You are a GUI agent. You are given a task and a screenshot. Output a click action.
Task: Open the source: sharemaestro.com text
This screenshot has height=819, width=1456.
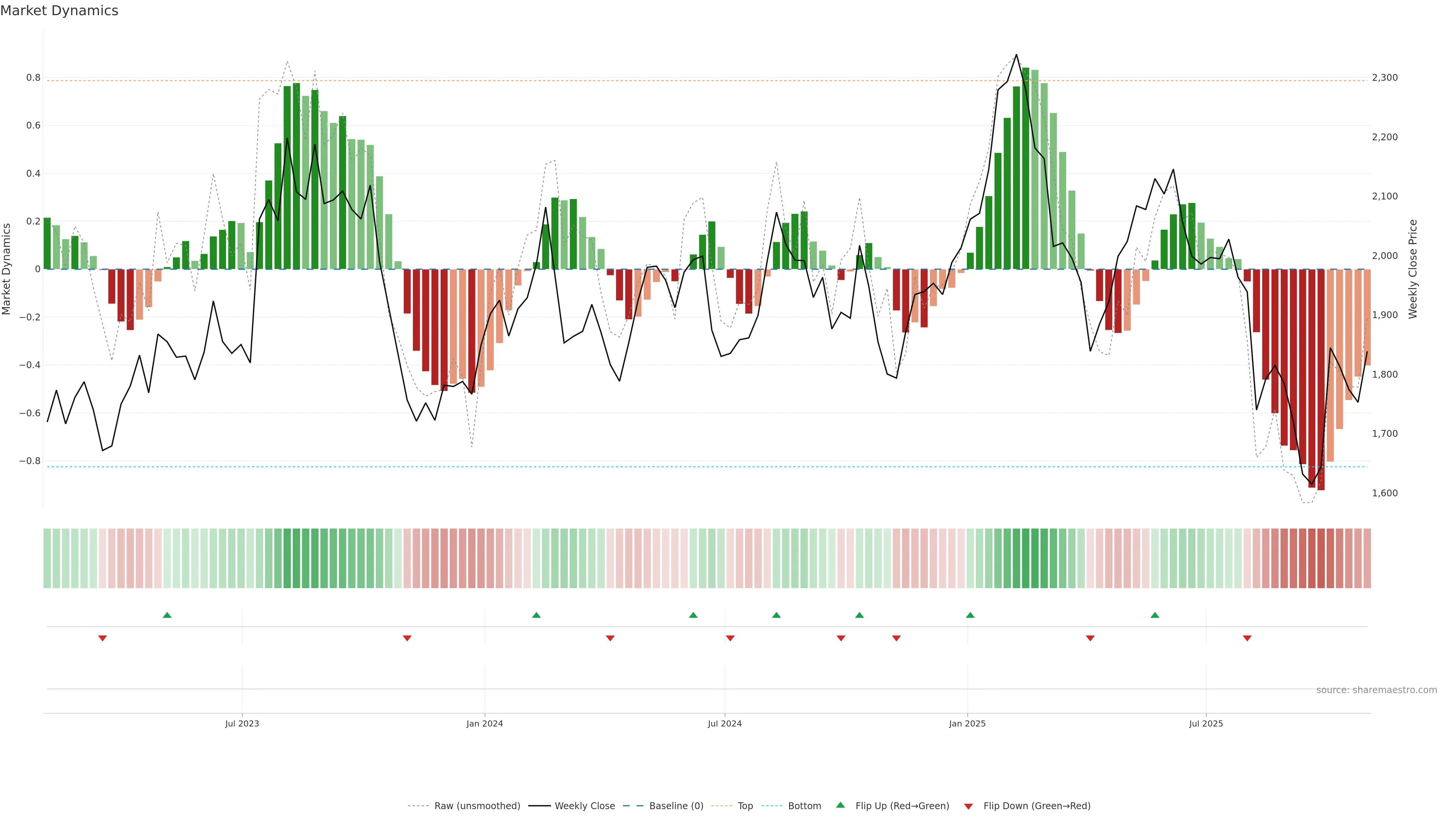(x=1376, y=690)
